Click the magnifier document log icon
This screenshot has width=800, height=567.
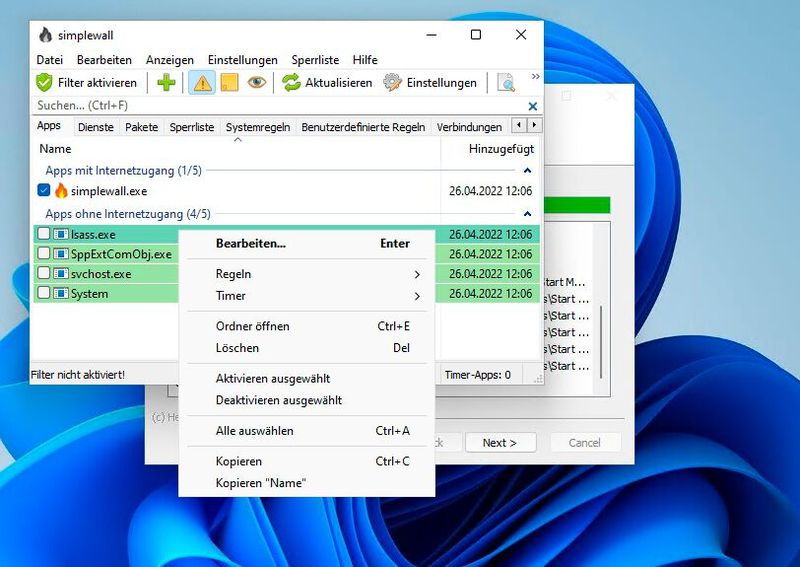pos(506,83)
